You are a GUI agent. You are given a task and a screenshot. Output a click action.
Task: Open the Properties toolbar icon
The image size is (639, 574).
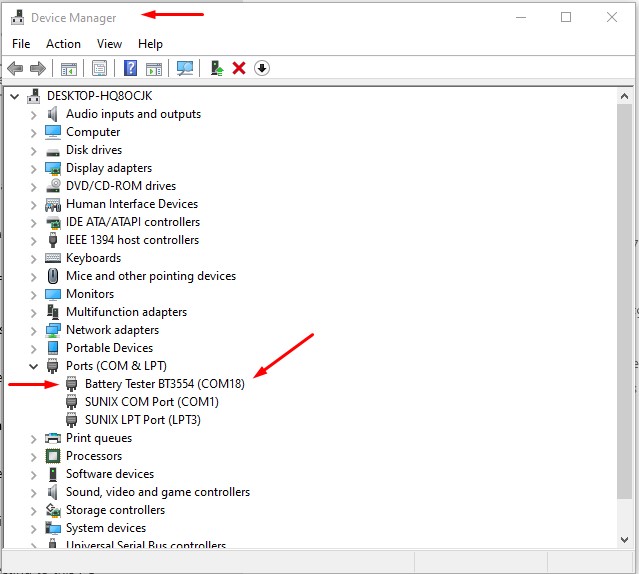[x=99, y=68]
